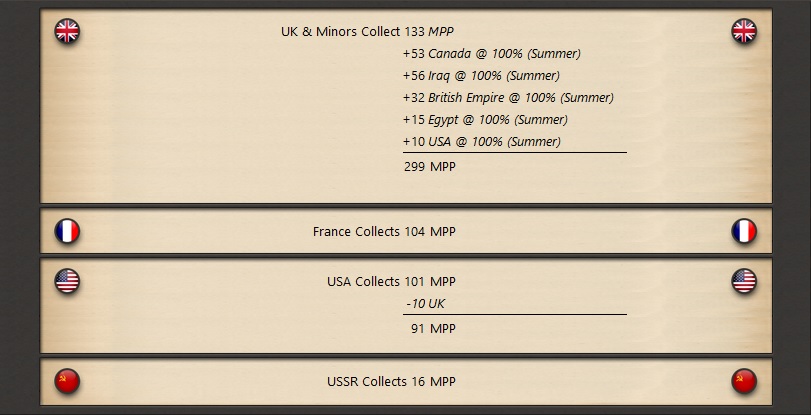811x415 pixels.
Task: Click the +15 Egypt entry
Action: pos(485,120)
